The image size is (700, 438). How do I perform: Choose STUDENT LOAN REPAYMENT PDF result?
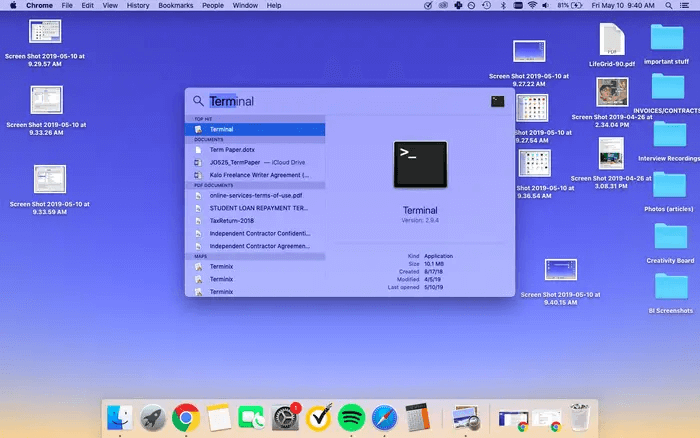click(258, 207)
